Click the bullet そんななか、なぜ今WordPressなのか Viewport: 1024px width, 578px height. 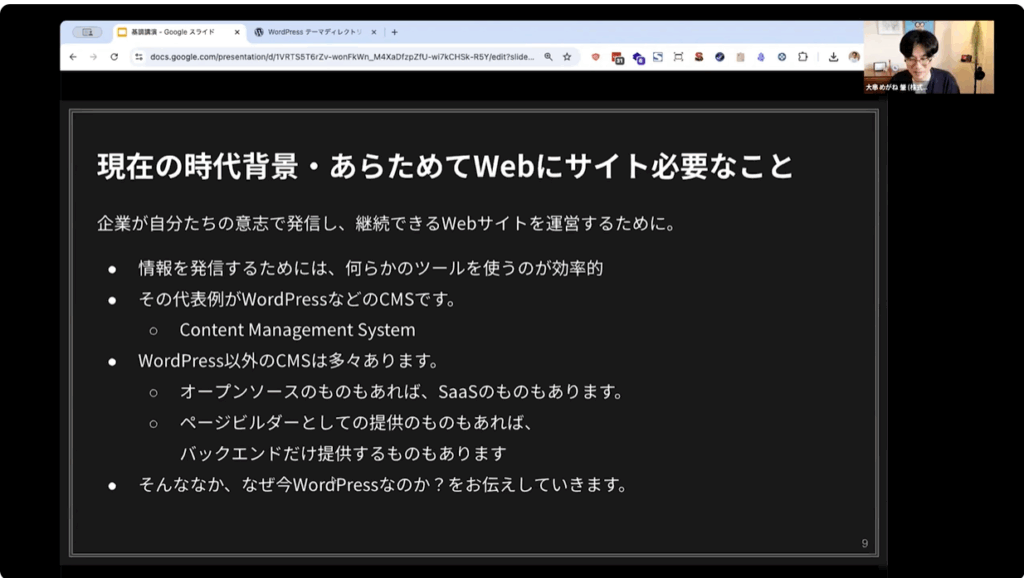383,485
